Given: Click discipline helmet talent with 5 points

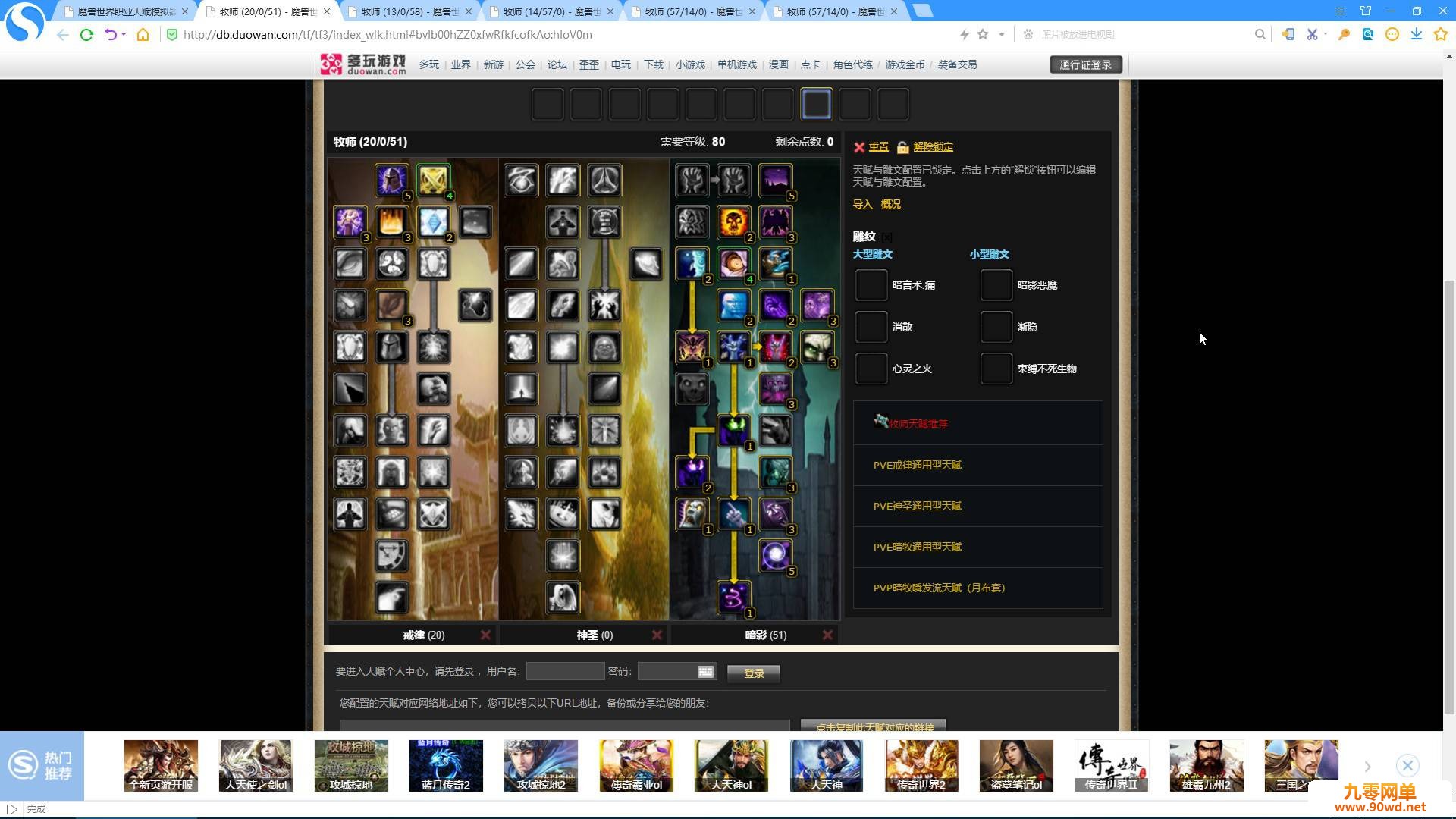Looking at the screenshot, I should tap(392, 180).
